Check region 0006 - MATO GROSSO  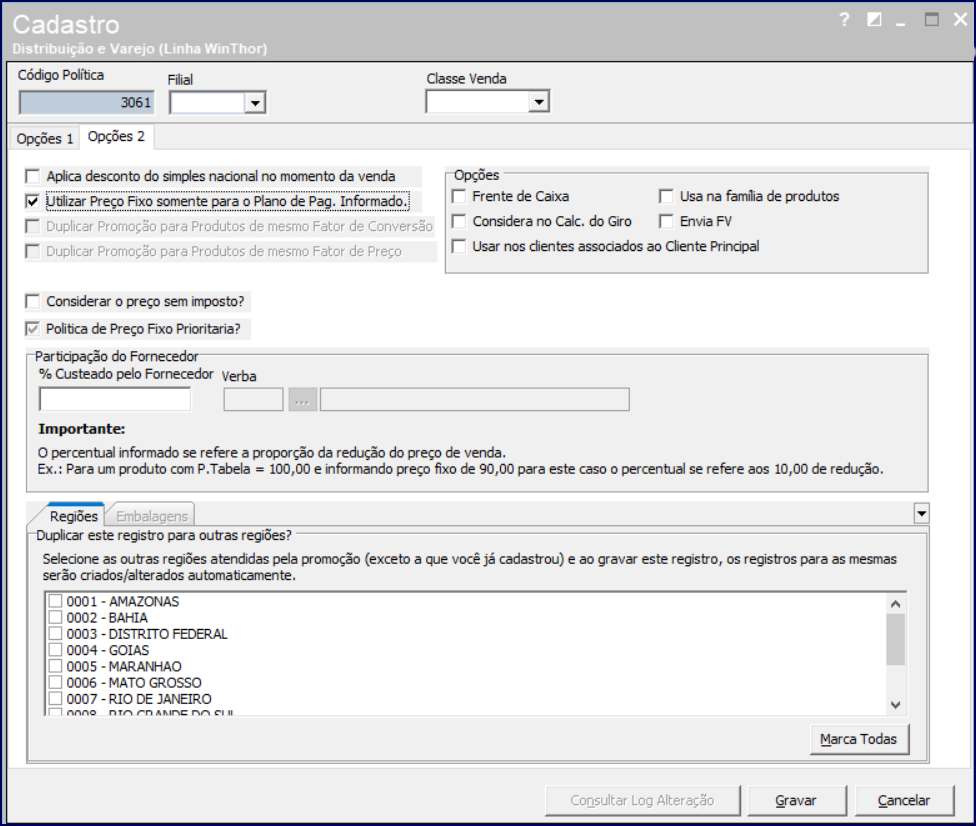click(x=55, y=682)
